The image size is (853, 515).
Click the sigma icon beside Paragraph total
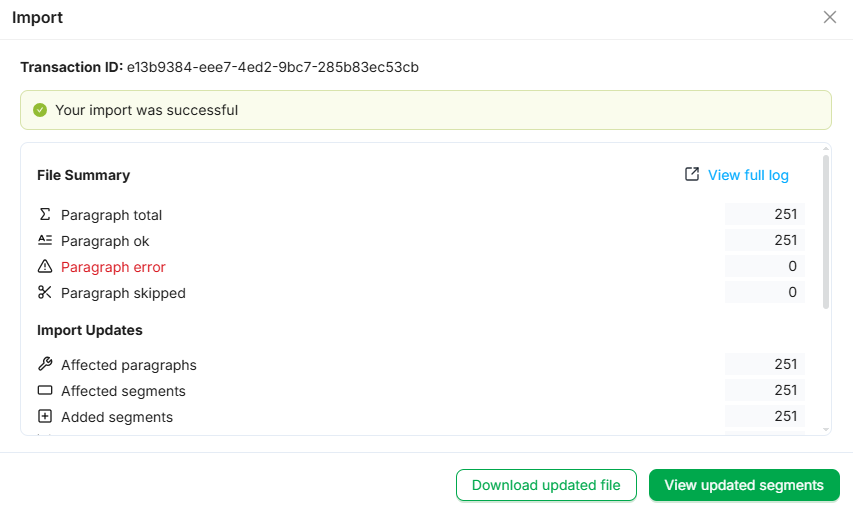[x=44, y=214]
